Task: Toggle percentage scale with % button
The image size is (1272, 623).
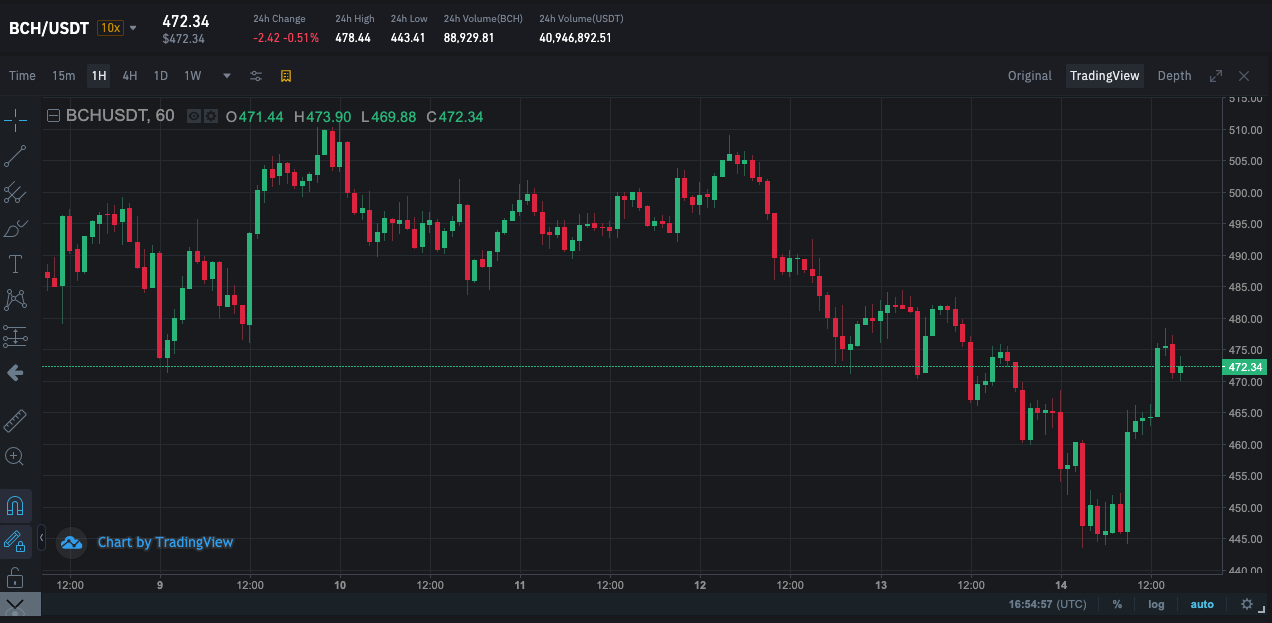Action: point(1117,604)
